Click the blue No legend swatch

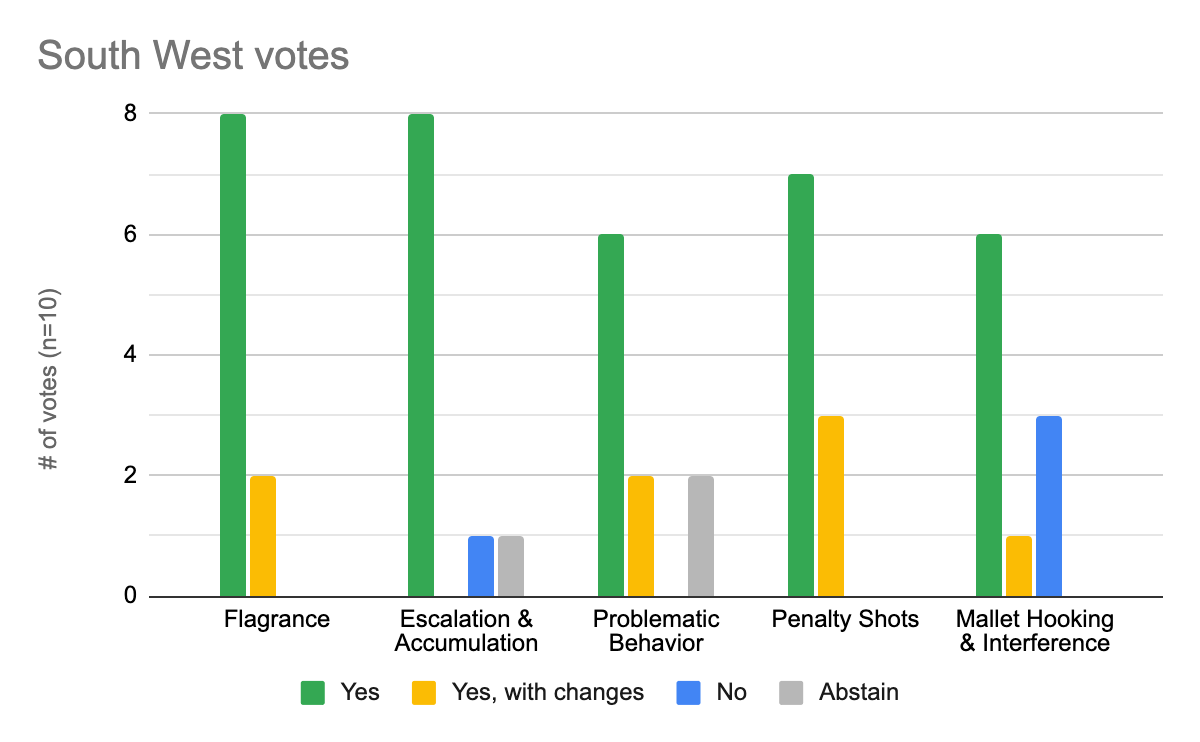pyautogui.click(x=690, y=692)
